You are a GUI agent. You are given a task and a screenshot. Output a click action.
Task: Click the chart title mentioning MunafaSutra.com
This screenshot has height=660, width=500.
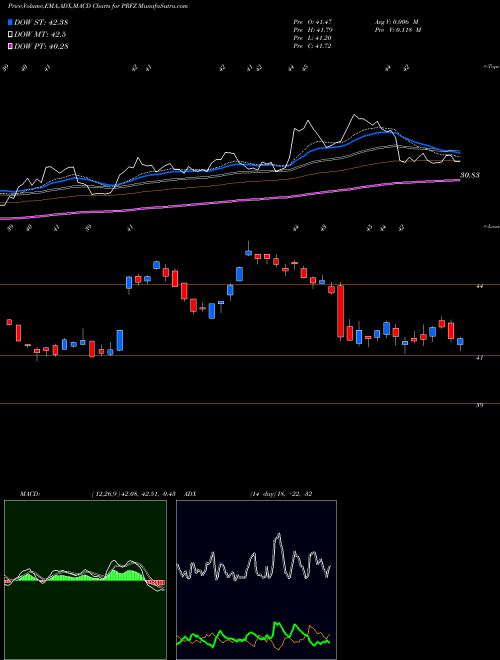tap(98, 6)
